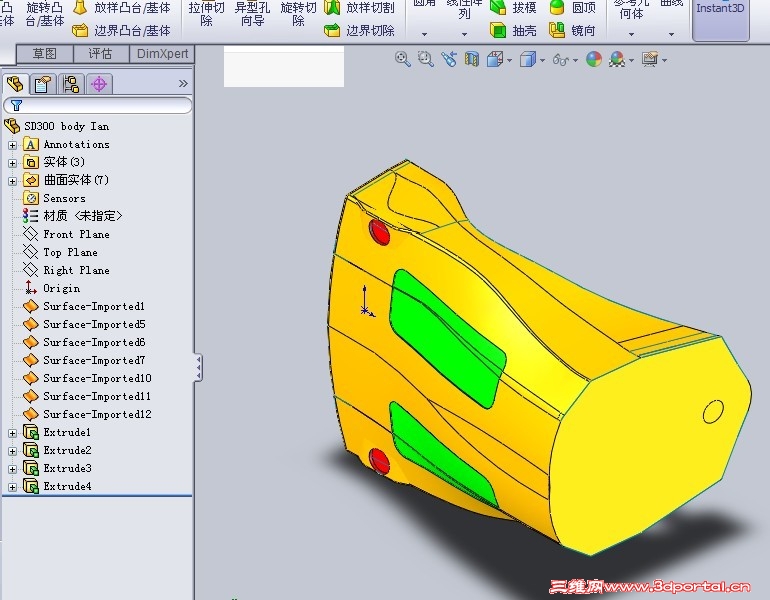
Task: Open the DimXpertManager tab icon
Action: [99, 84]
